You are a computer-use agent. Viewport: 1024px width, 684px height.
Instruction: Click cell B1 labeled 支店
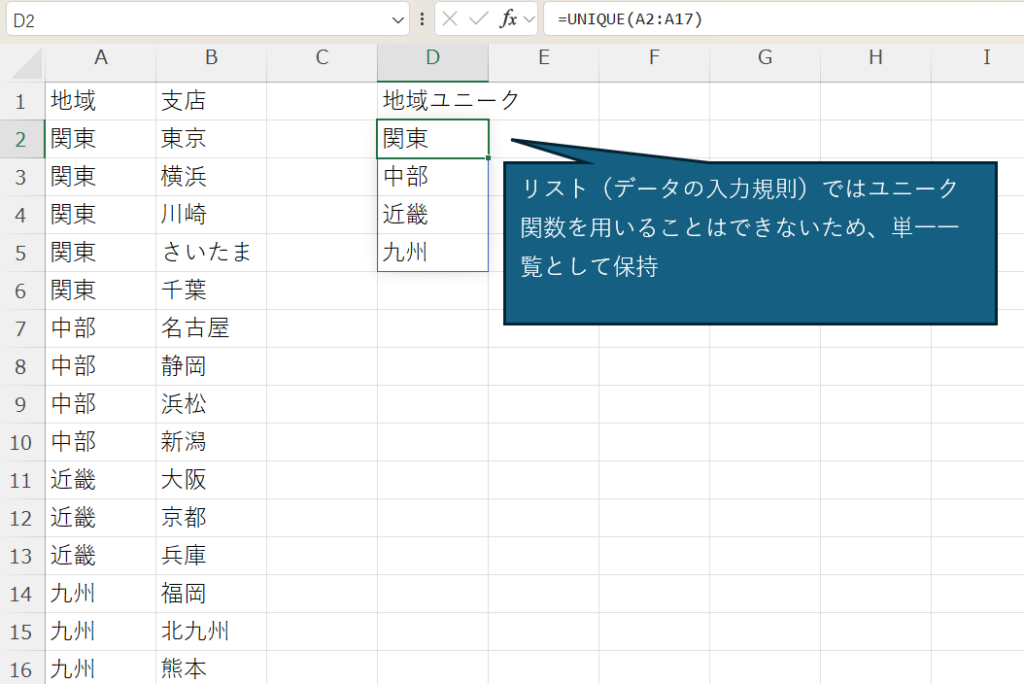(211, 101)
